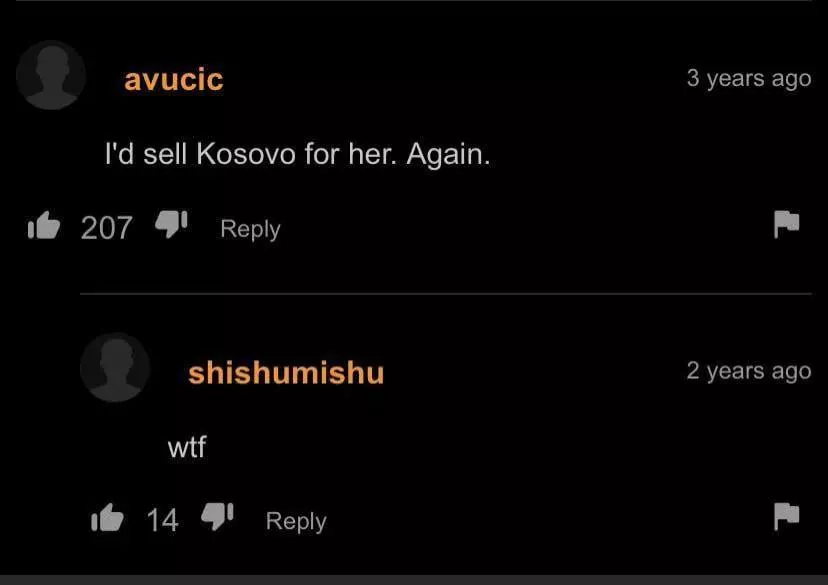Click the divider line between the comments

click(x=446, y=294)
